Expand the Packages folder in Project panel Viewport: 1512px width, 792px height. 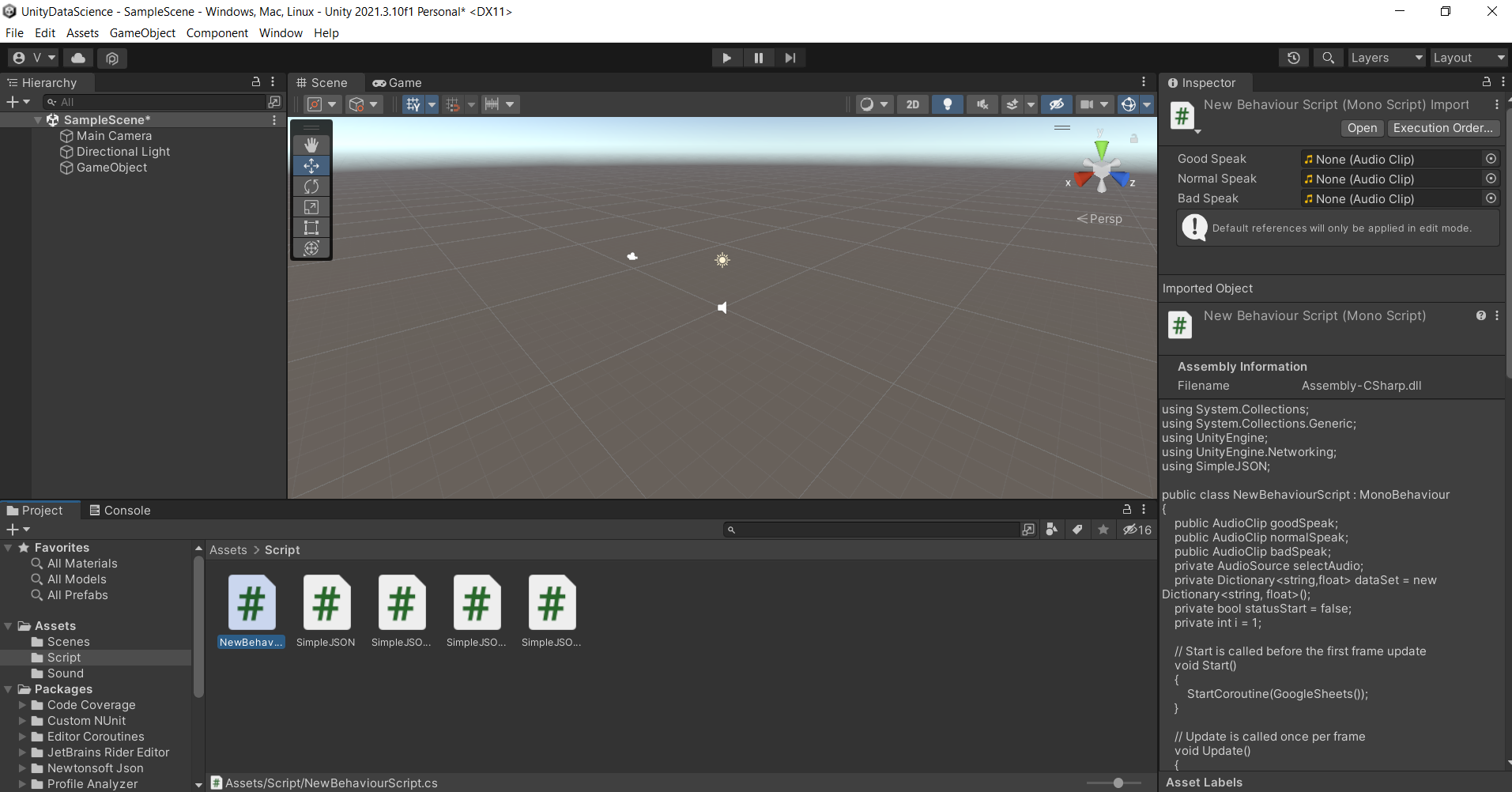click(8, 689)
